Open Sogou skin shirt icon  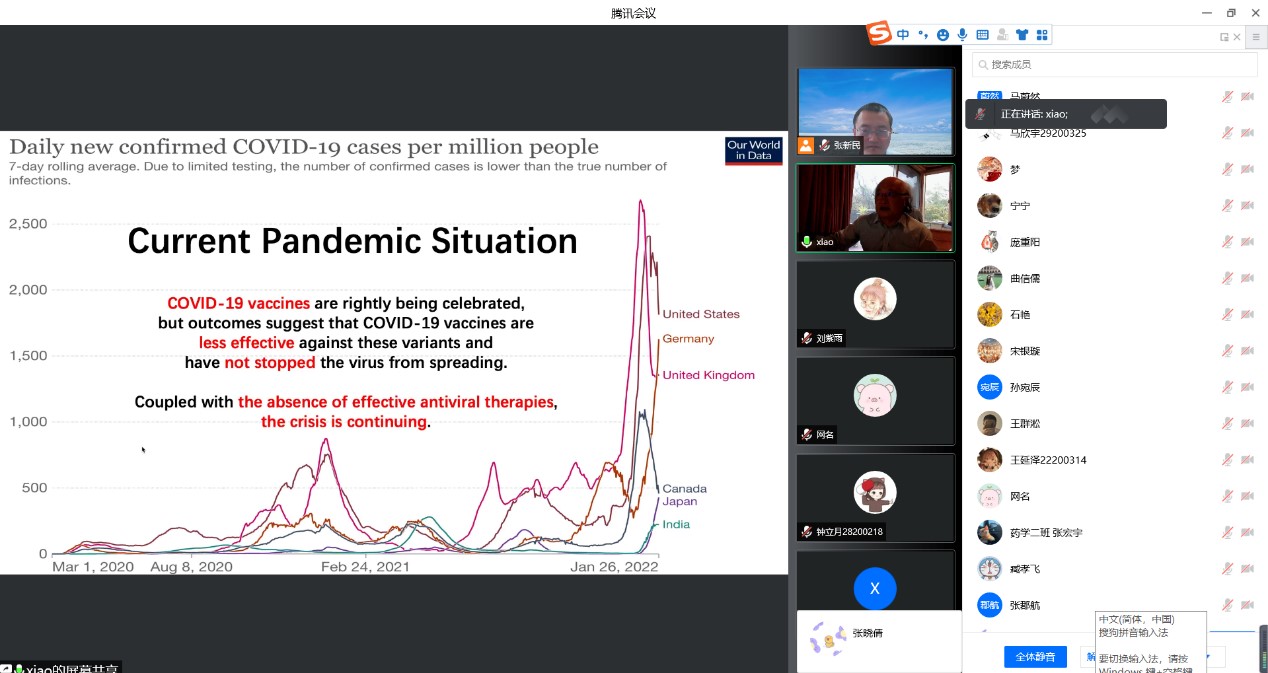coord(1021,35)
